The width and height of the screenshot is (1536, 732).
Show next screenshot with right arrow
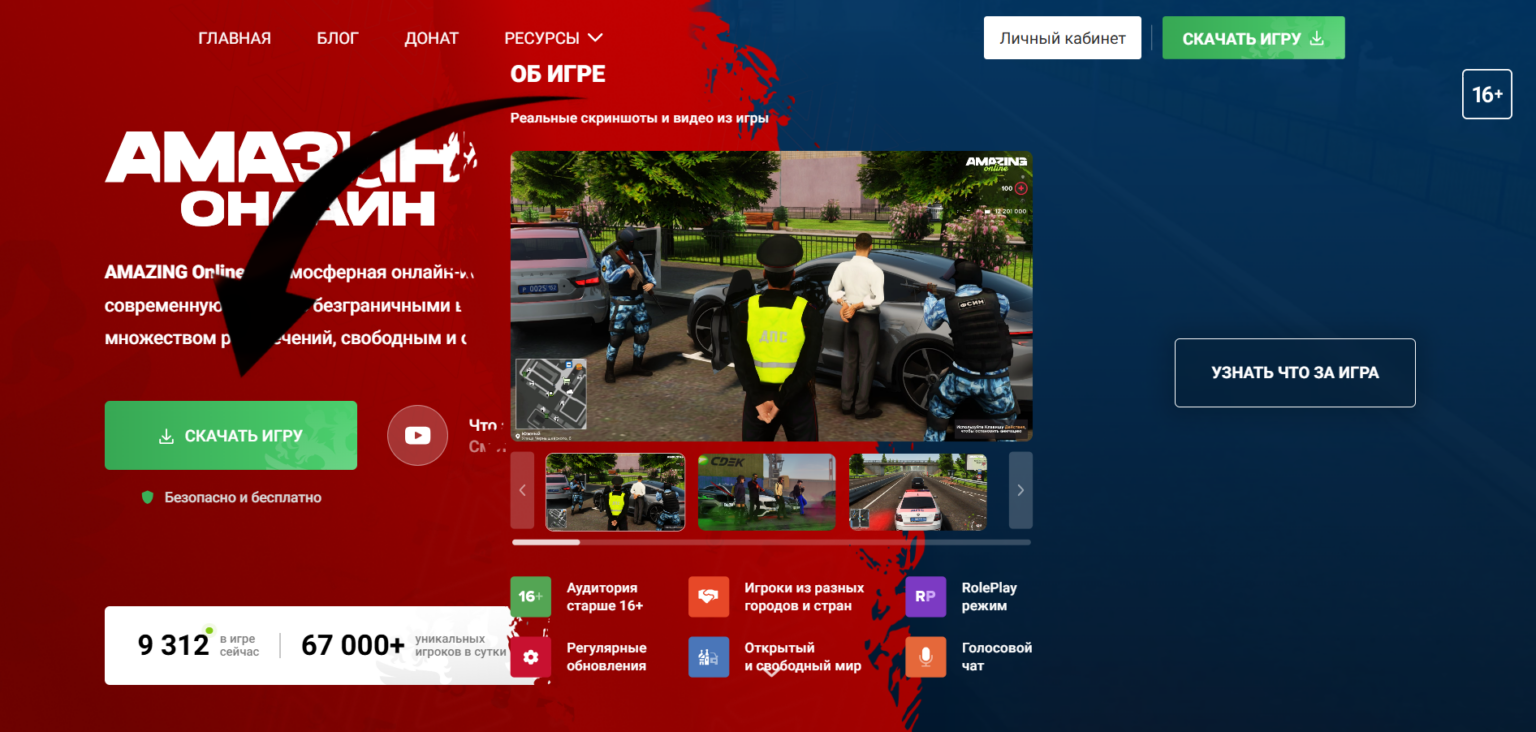[1020, 490]
